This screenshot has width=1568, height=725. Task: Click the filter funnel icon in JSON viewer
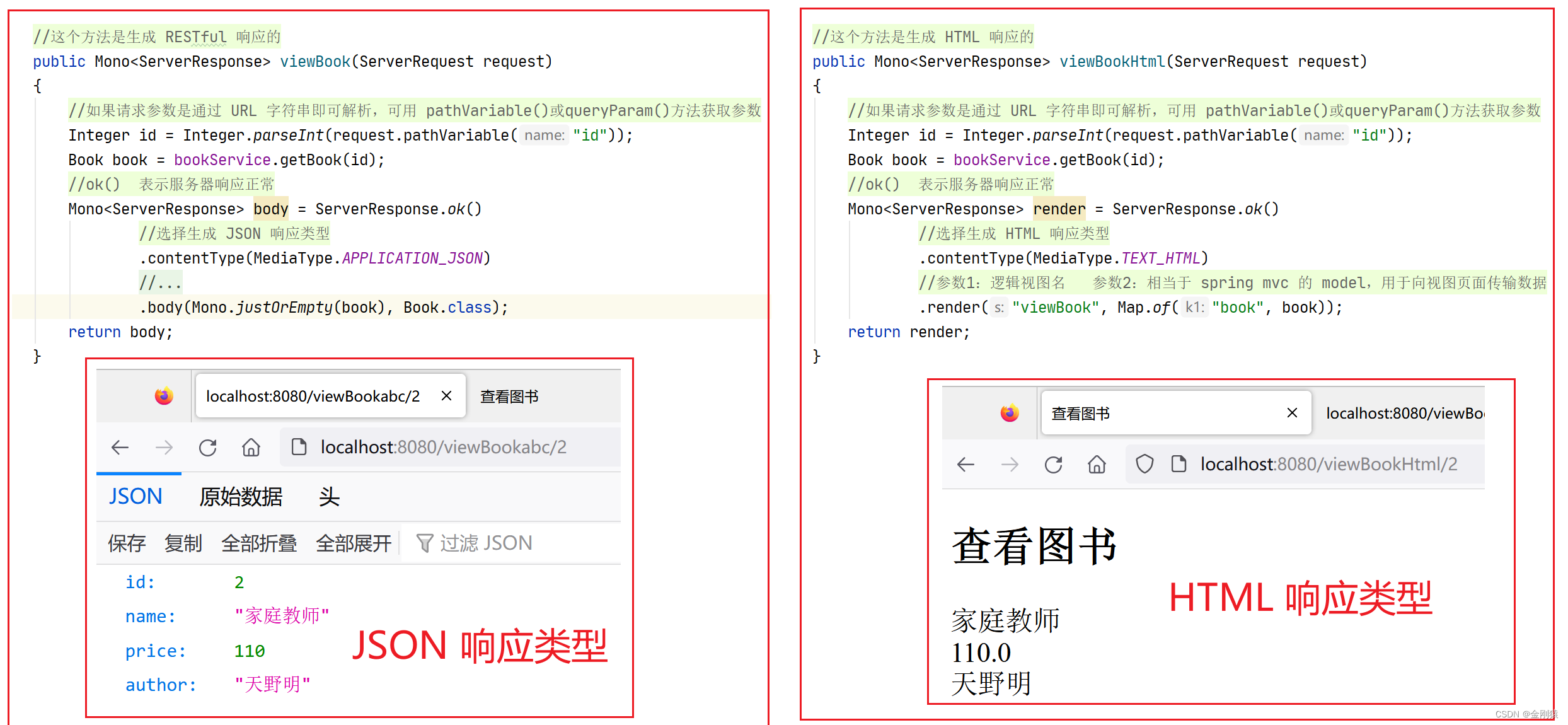pos(425,543)
